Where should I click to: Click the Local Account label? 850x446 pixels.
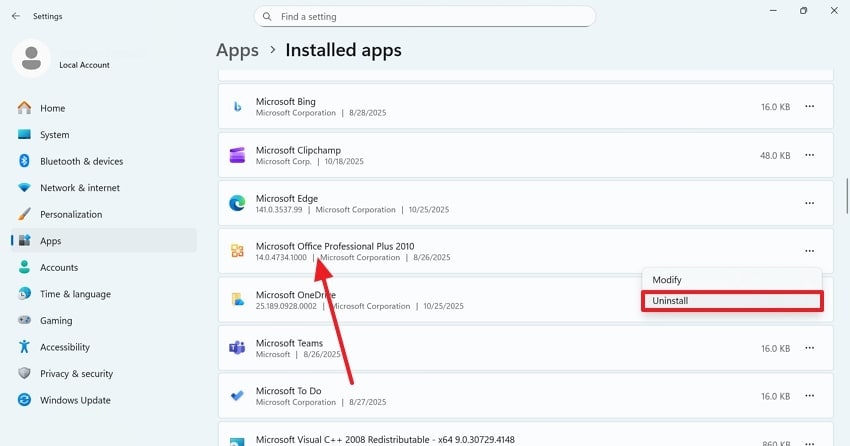(85, 65)
